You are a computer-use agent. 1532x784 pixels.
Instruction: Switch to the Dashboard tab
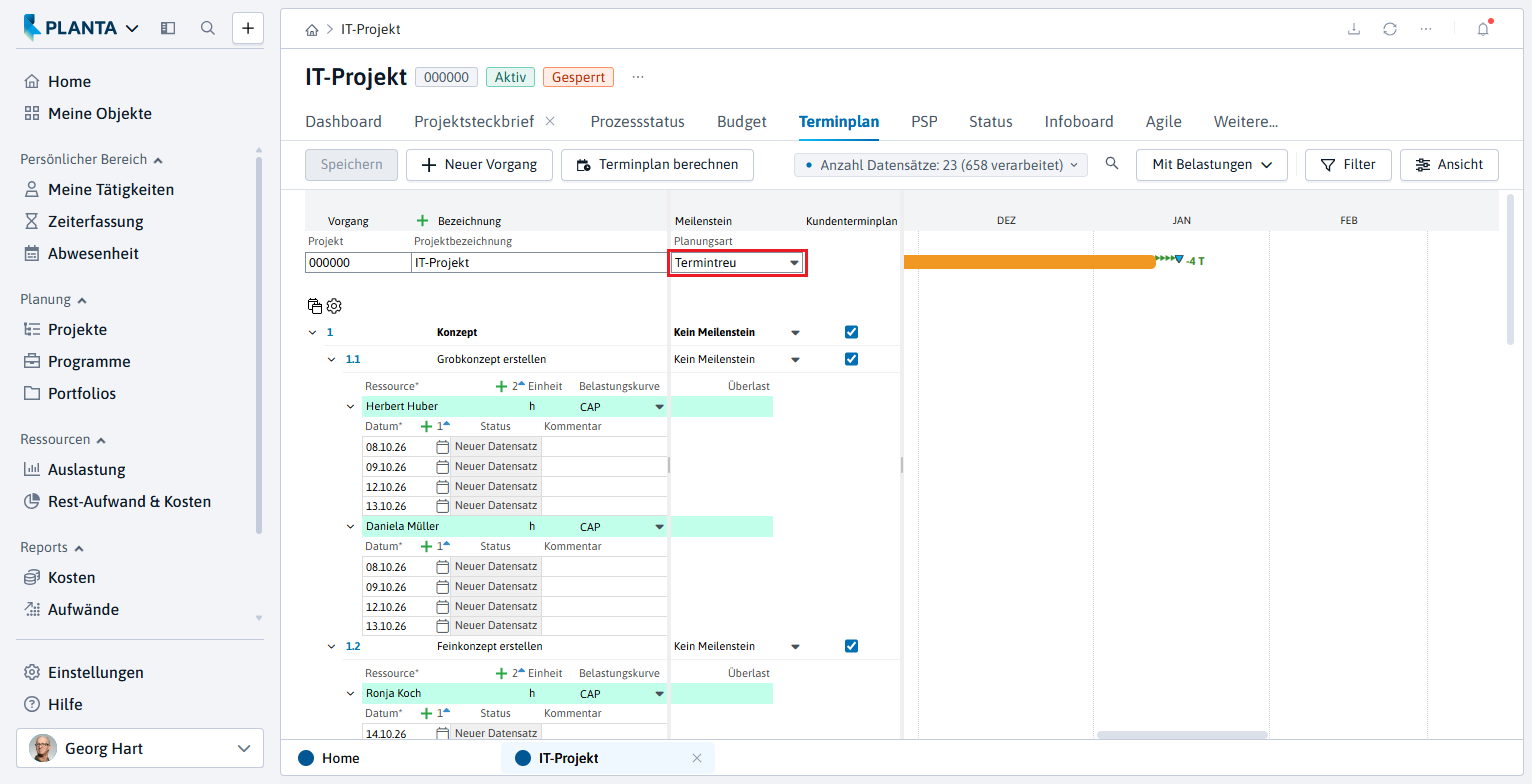343,122
